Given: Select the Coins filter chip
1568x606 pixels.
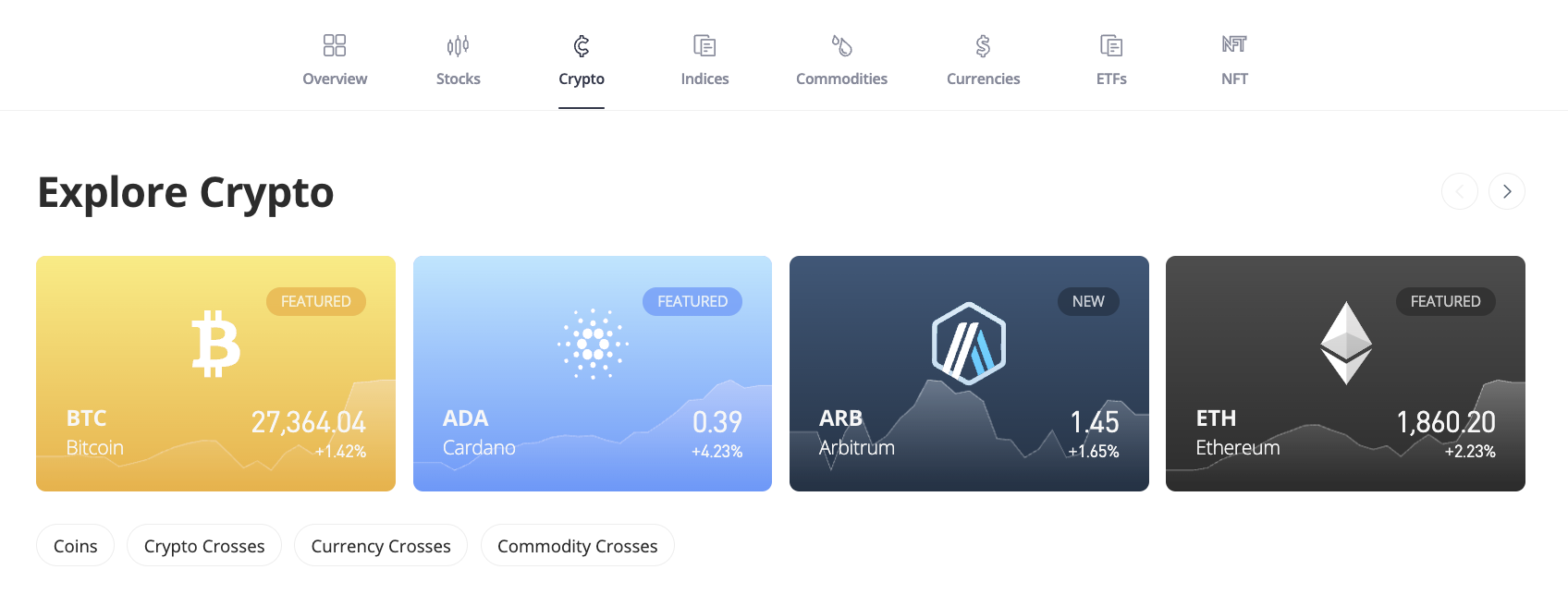Looking at the screenshot, I should pyautogui.click(x=75, y=546).
